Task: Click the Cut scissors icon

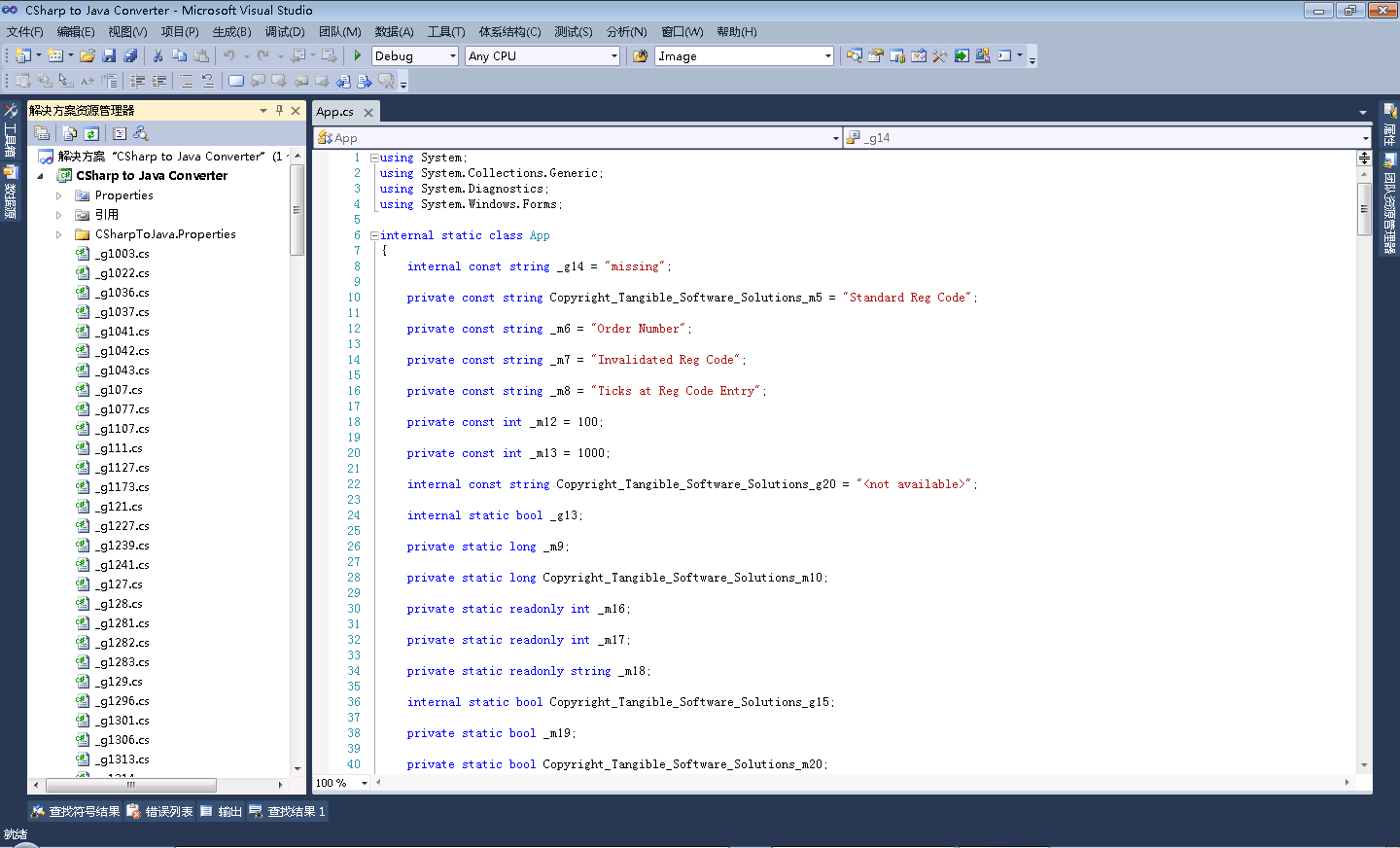Action: pos(157,55)
